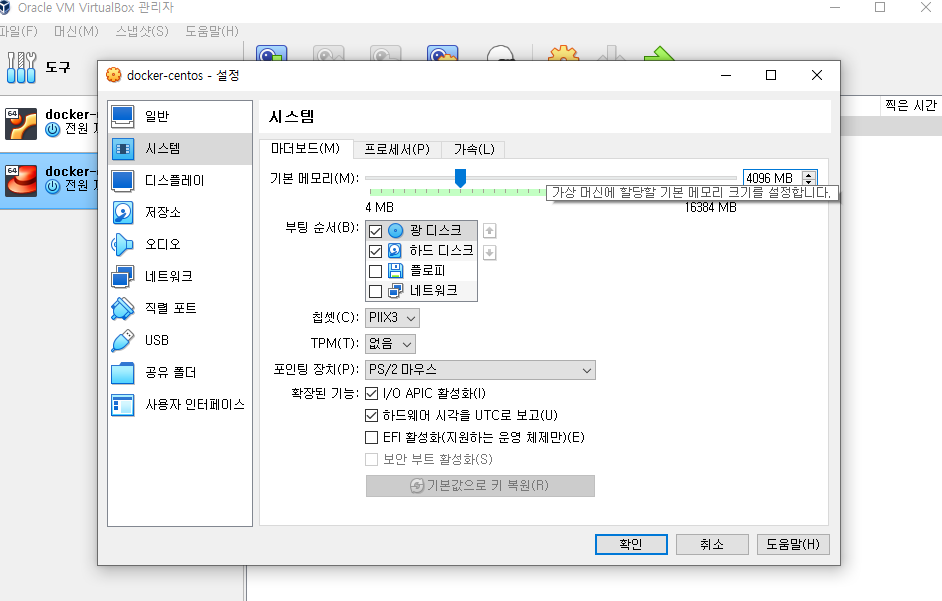
Task: Enable 플로피 boot checkbox
Action: pyautogui.click(x=375, y=272)
